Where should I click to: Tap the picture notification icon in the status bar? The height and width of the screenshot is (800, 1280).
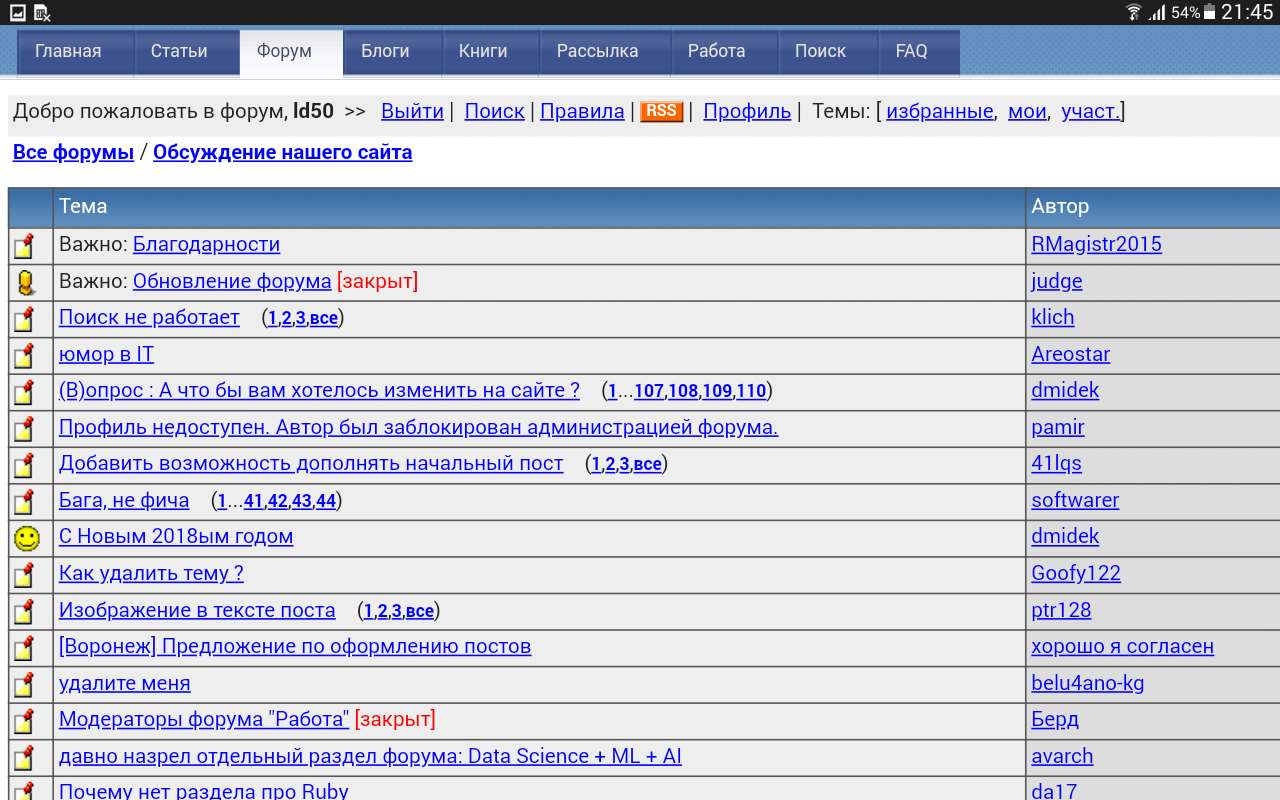point(18,12)
